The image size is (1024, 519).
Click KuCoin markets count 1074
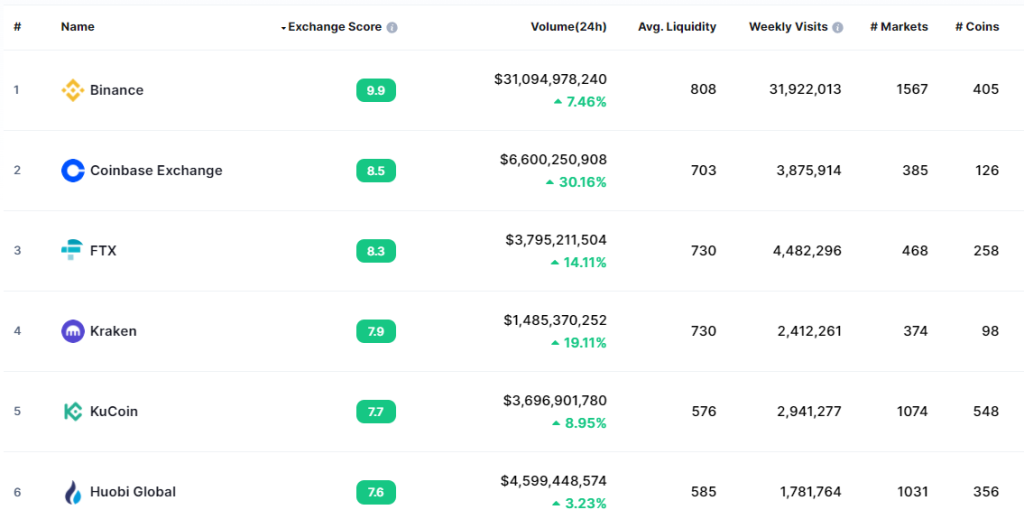(x=912, y=411)
